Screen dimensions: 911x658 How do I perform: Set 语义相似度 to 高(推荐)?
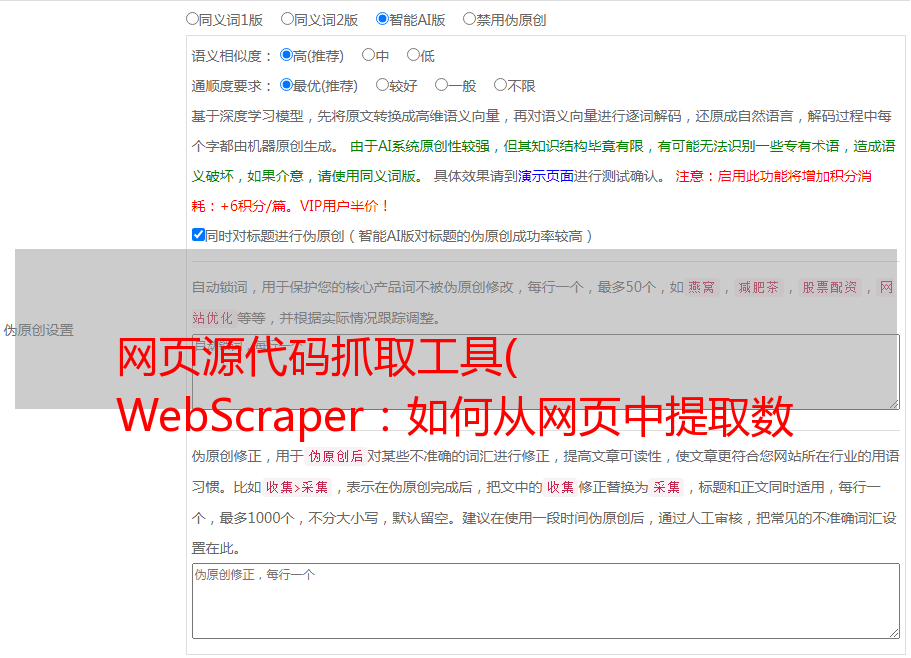(x=286, y=55)
